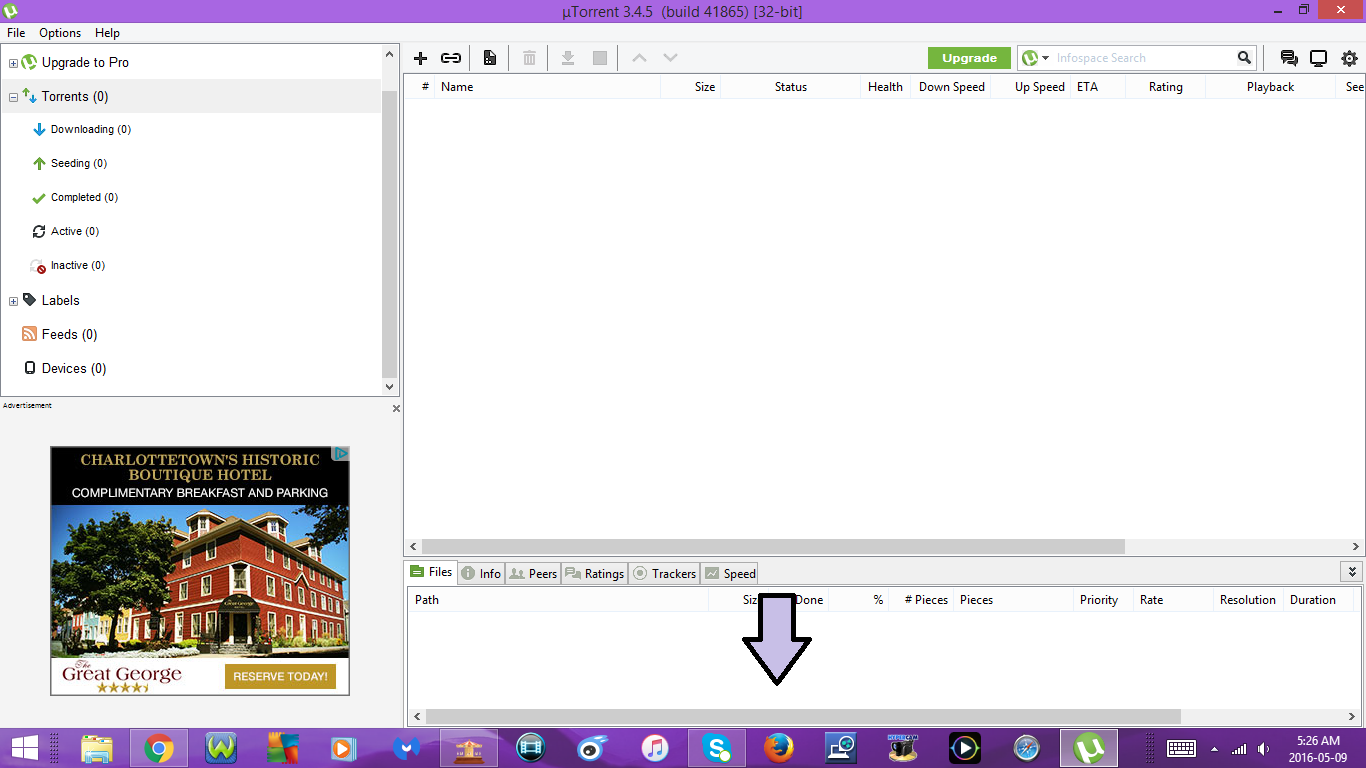Click the Move Down Queue arrow

pos(670,58)
